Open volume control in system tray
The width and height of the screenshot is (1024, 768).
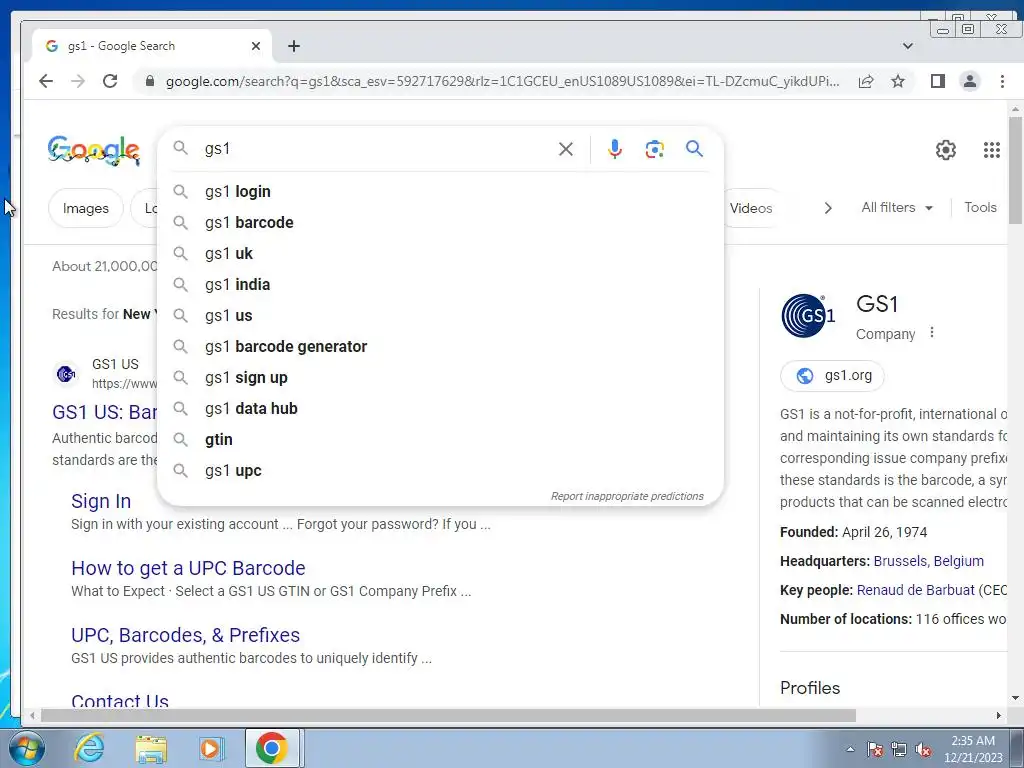point(923,750)
